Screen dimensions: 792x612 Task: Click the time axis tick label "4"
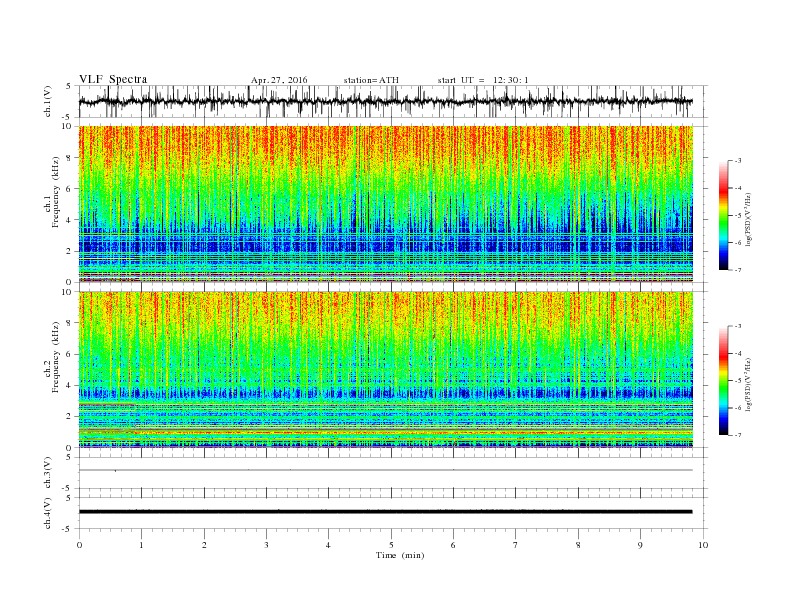[x=328, y=545]
